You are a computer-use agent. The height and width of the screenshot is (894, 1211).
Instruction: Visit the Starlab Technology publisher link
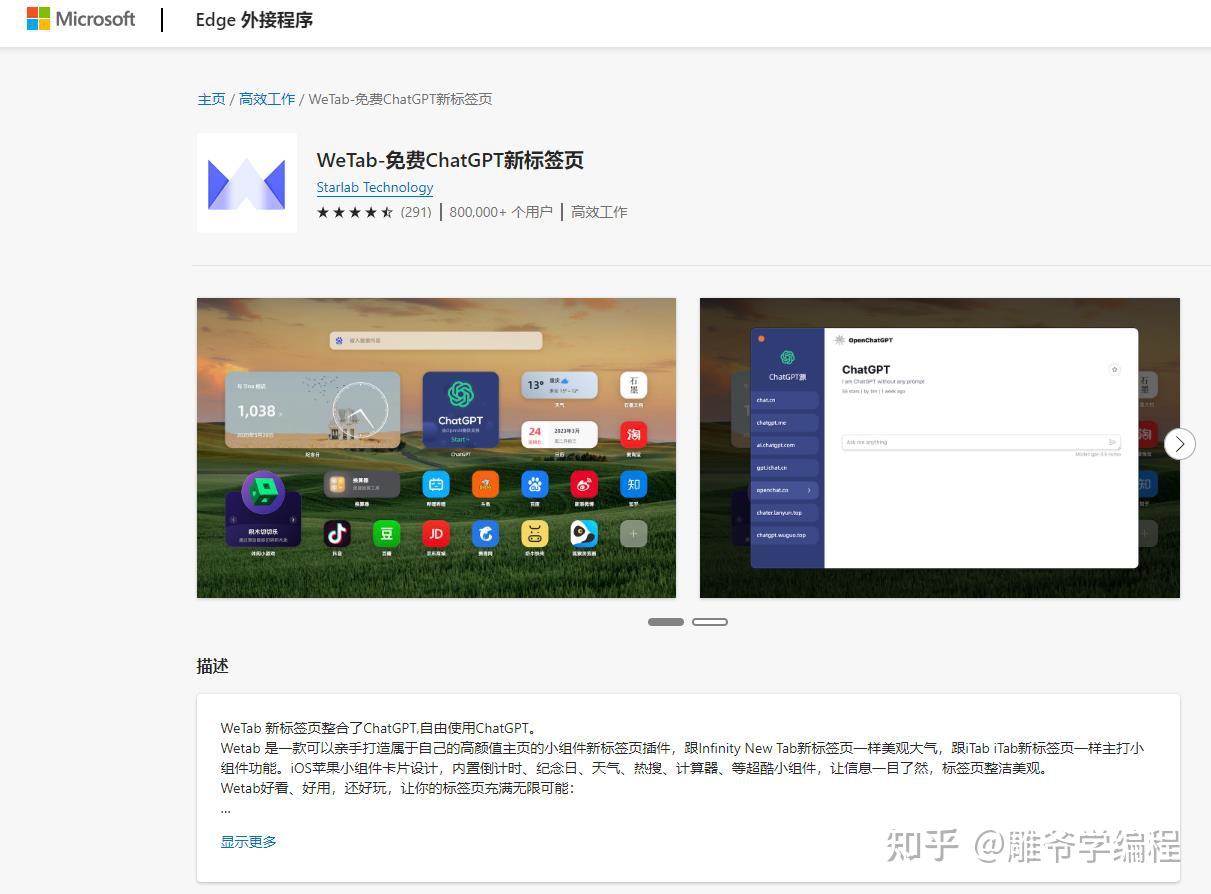tap(374, 187)
